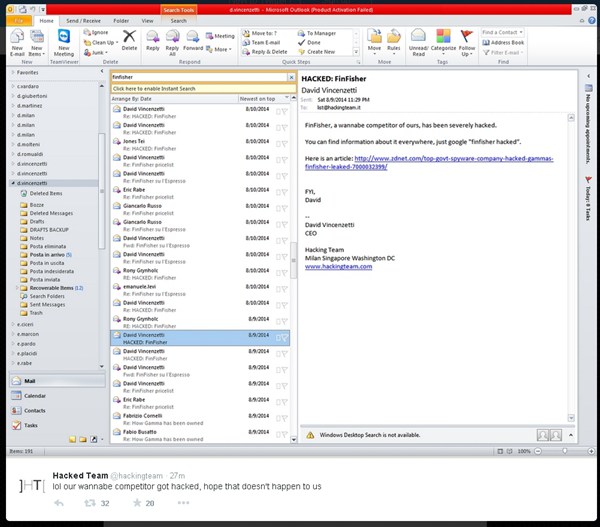Select Eric Rabe 8/9/2014 pricelist message
This screenshot has width=600, height=527.
click(x=200, y=403)
